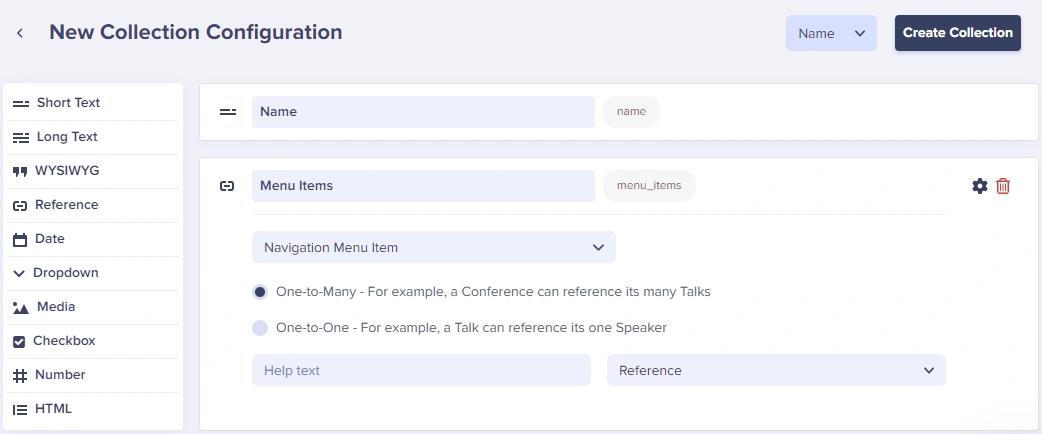
Task: Expand the Navigation Menu Item dropdown
Action: (433, 247)
